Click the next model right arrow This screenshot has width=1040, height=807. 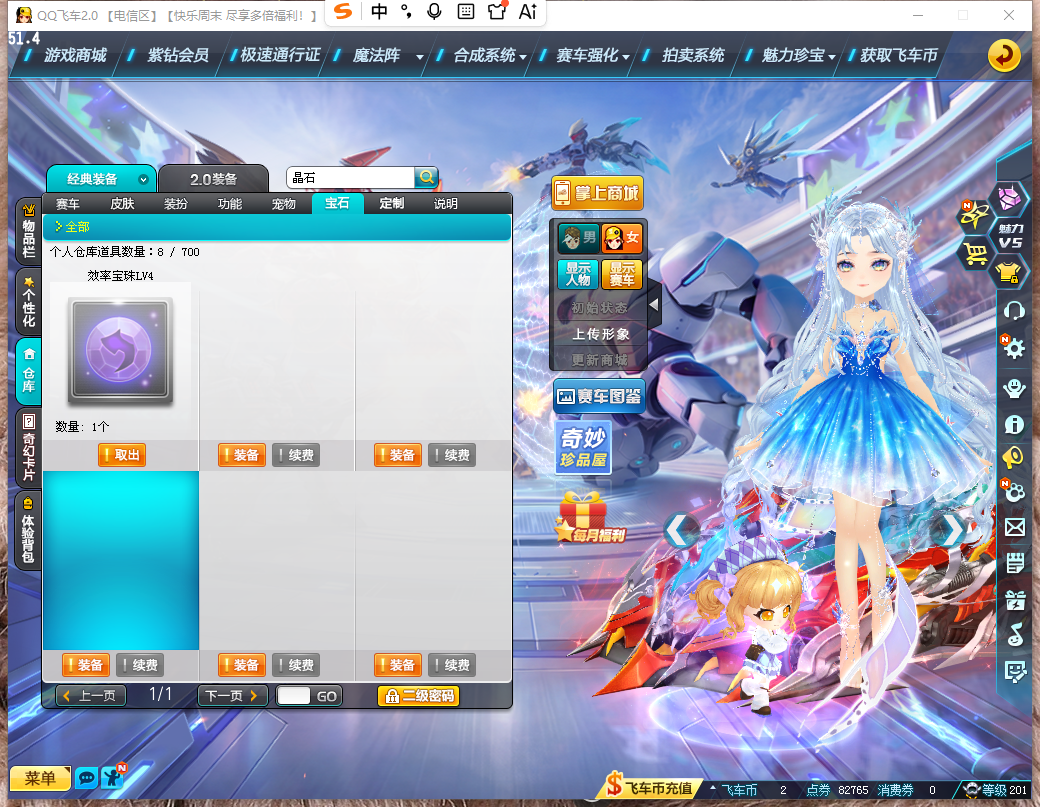pos(951,529)
